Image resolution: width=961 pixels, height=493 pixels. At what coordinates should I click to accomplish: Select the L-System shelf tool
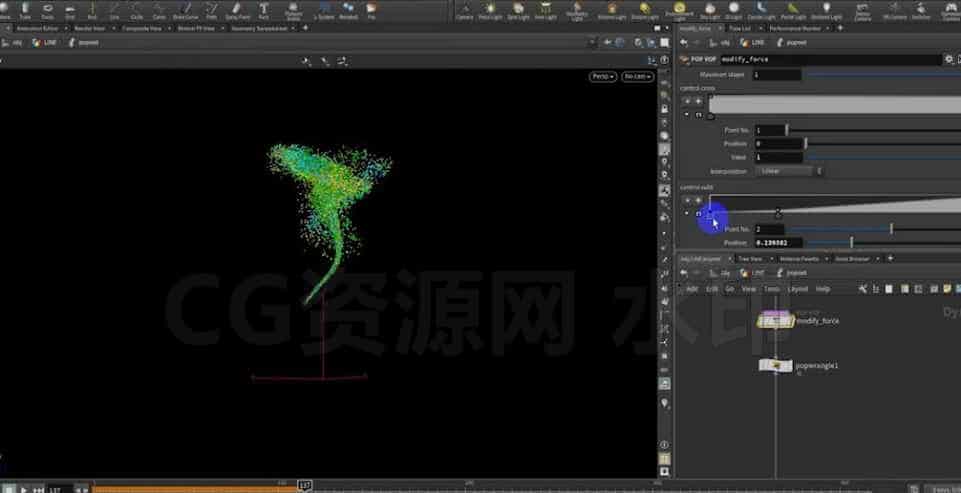(x=324, y=10)
